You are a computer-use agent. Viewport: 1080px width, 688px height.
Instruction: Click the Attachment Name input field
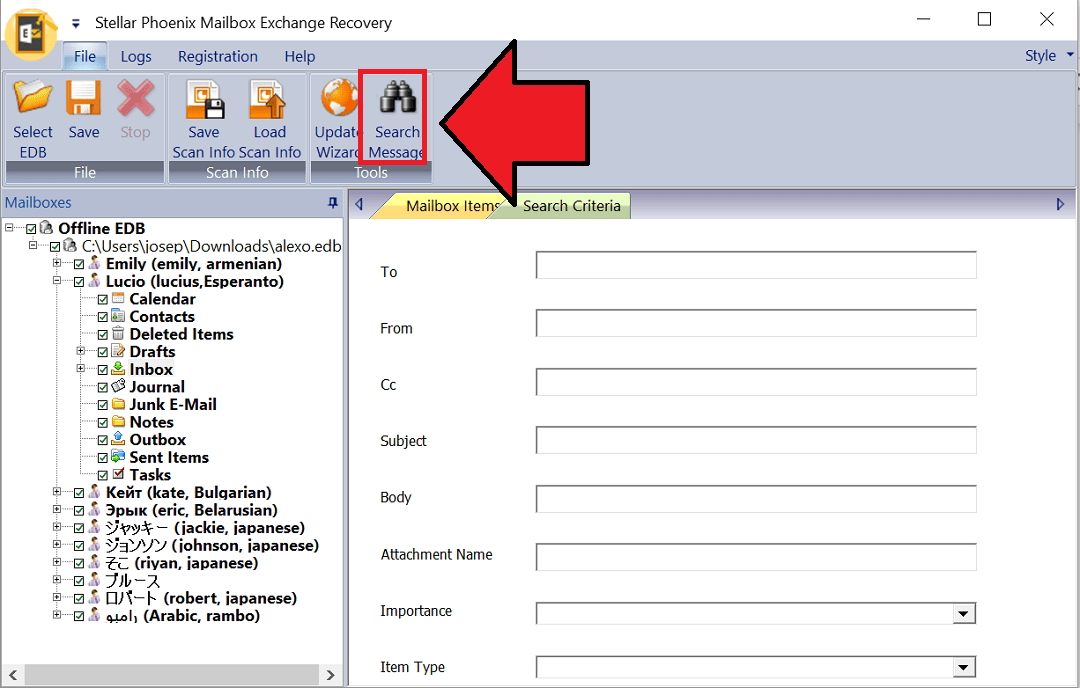click(756, 557)
